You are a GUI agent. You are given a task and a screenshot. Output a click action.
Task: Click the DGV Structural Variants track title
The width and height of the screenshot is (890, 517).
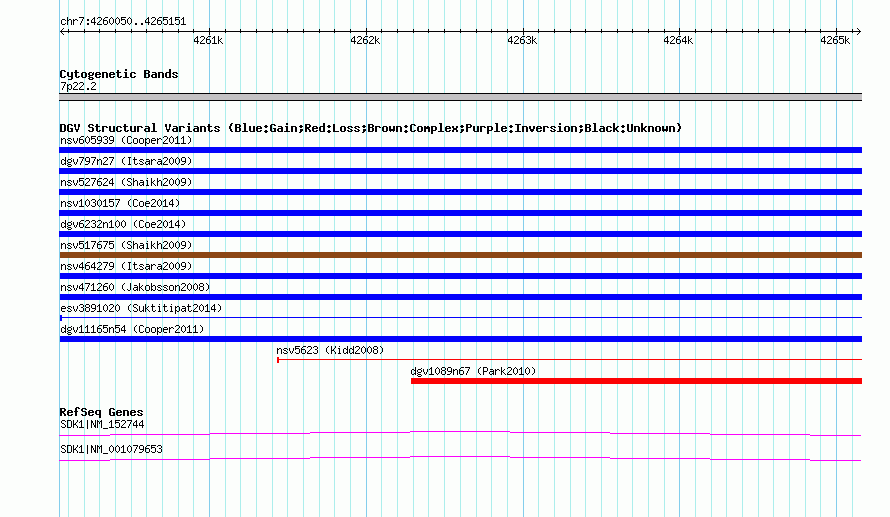(371, 128)
